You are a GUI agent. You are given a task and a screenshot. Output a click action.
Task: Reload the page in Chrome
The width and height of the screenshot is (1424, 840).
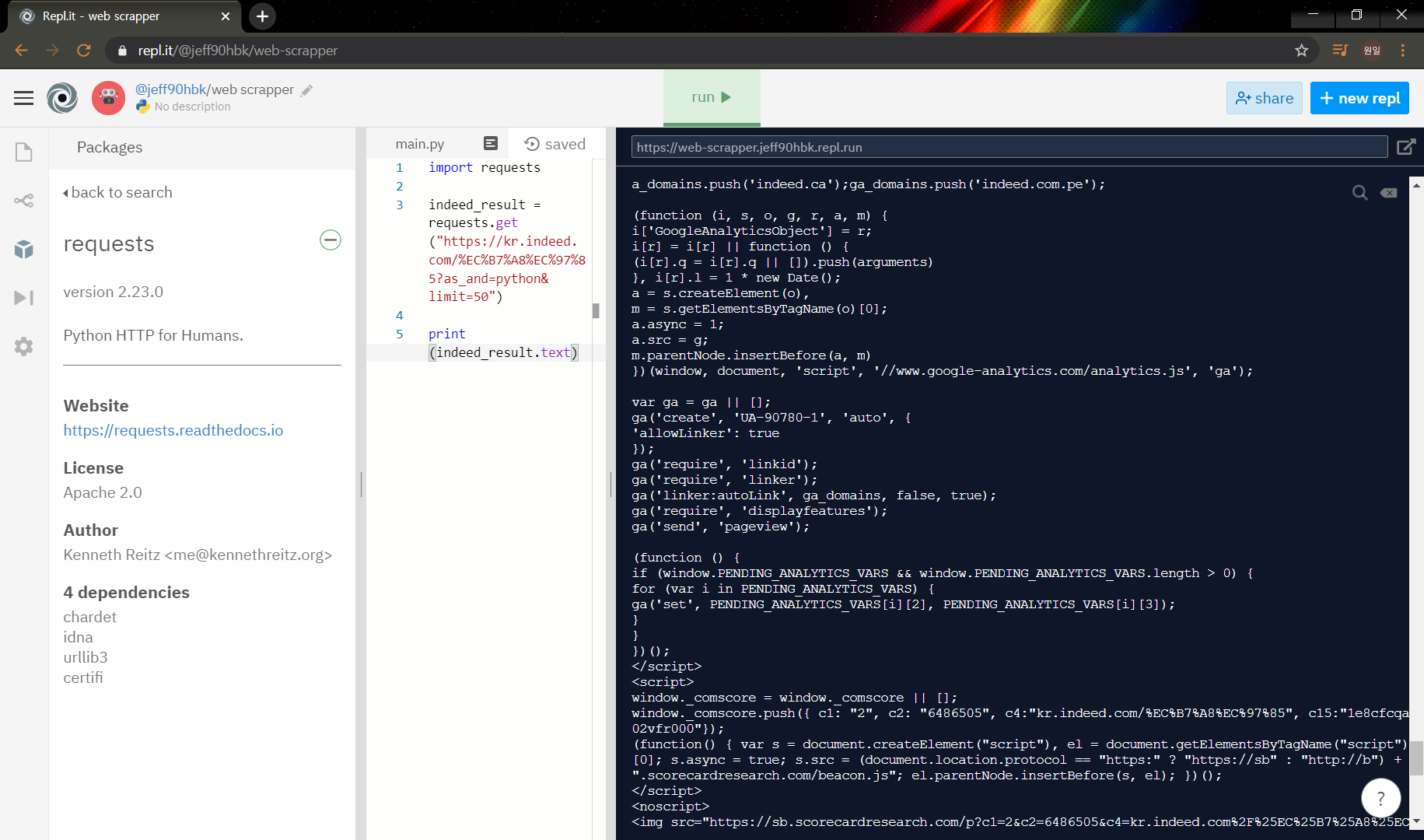click(84, 51)
